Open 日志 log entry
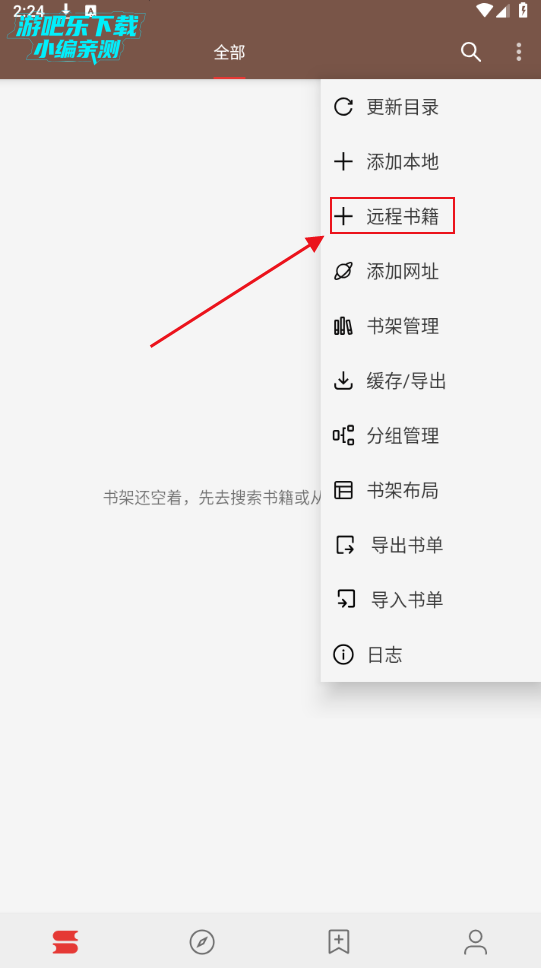Screen dimensions: 541x968 [x=431, y=654]
